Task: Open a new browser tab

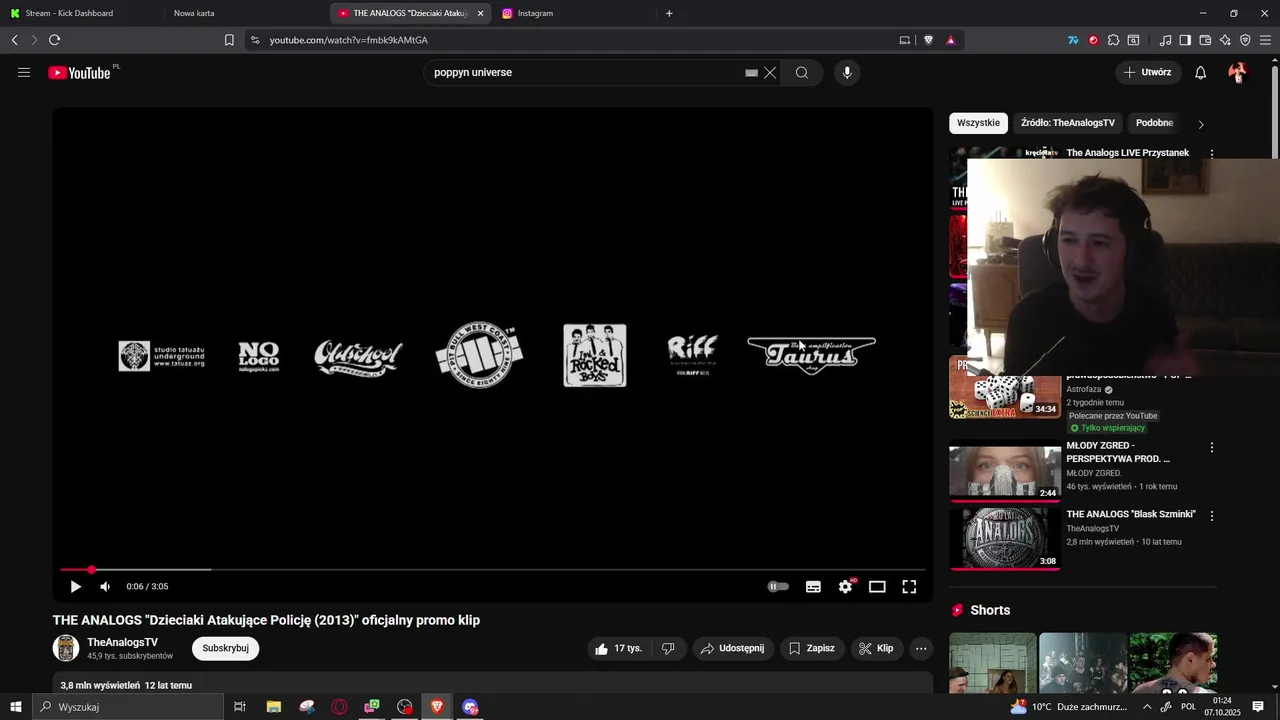Action: 669,13
